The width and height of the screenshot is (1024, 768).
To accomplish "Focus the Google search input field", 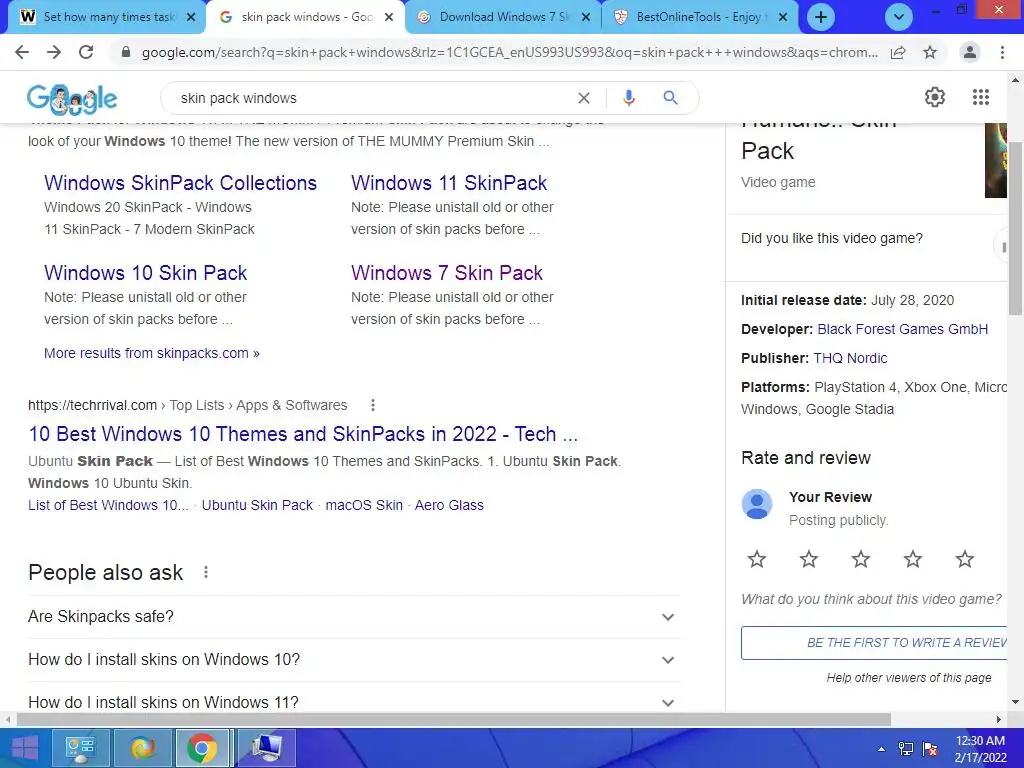I will click(x=376, y=98).
